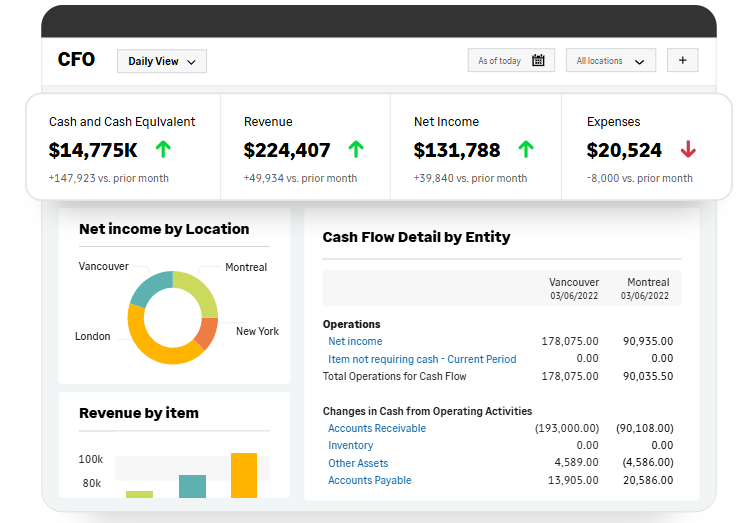Expand the All locations dropdown

tap(610, 61)
